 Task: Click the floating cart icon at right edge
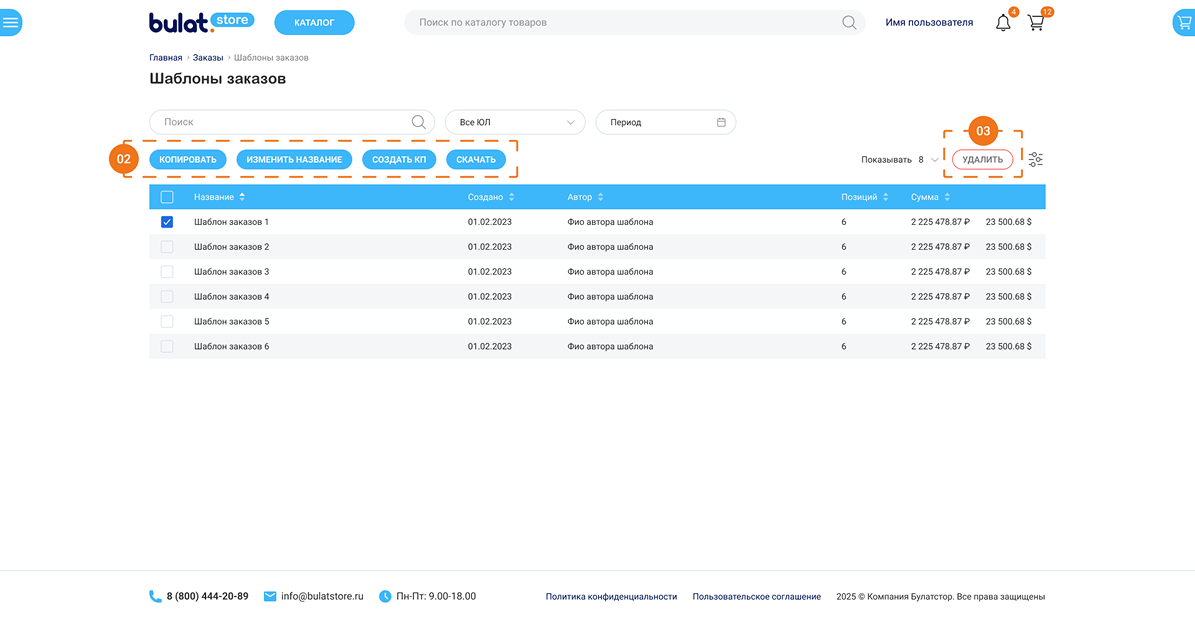[x=1184, y=22]
